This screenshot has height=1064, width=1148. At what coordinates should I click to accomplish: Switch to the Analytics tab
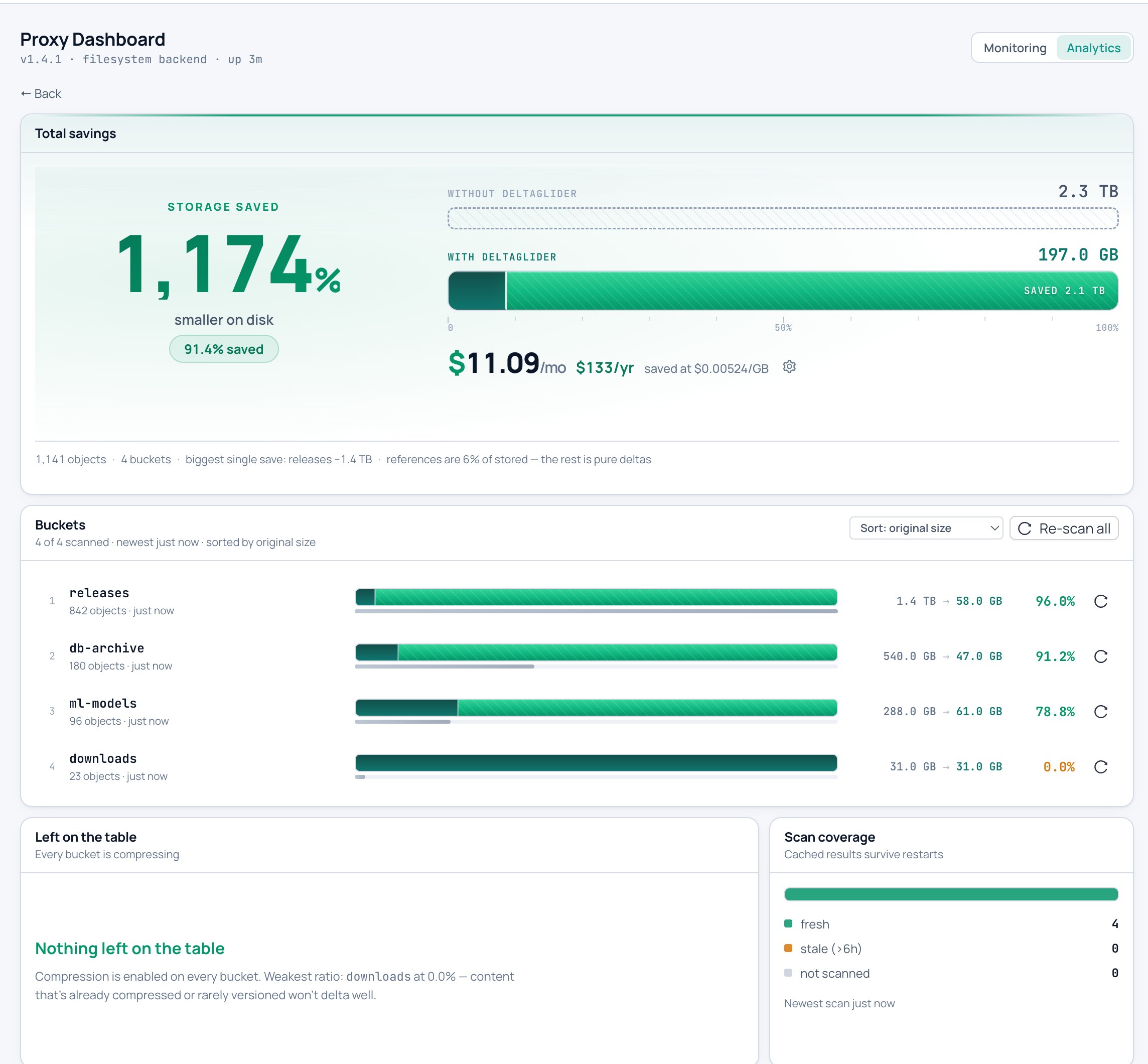(1093, 48)
